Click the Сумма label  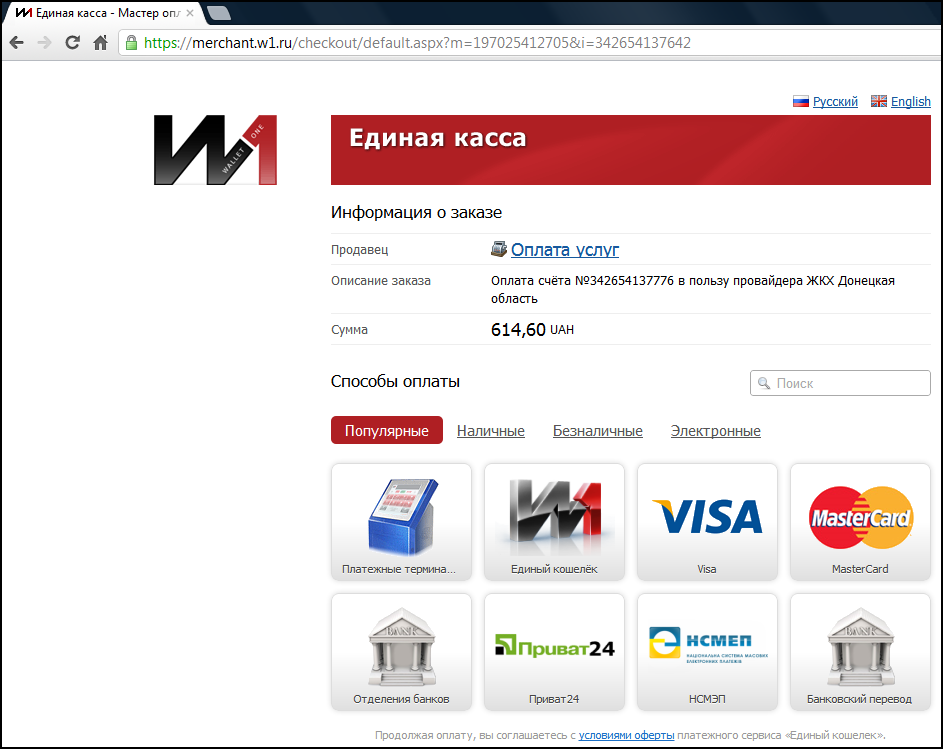(349, 330)
